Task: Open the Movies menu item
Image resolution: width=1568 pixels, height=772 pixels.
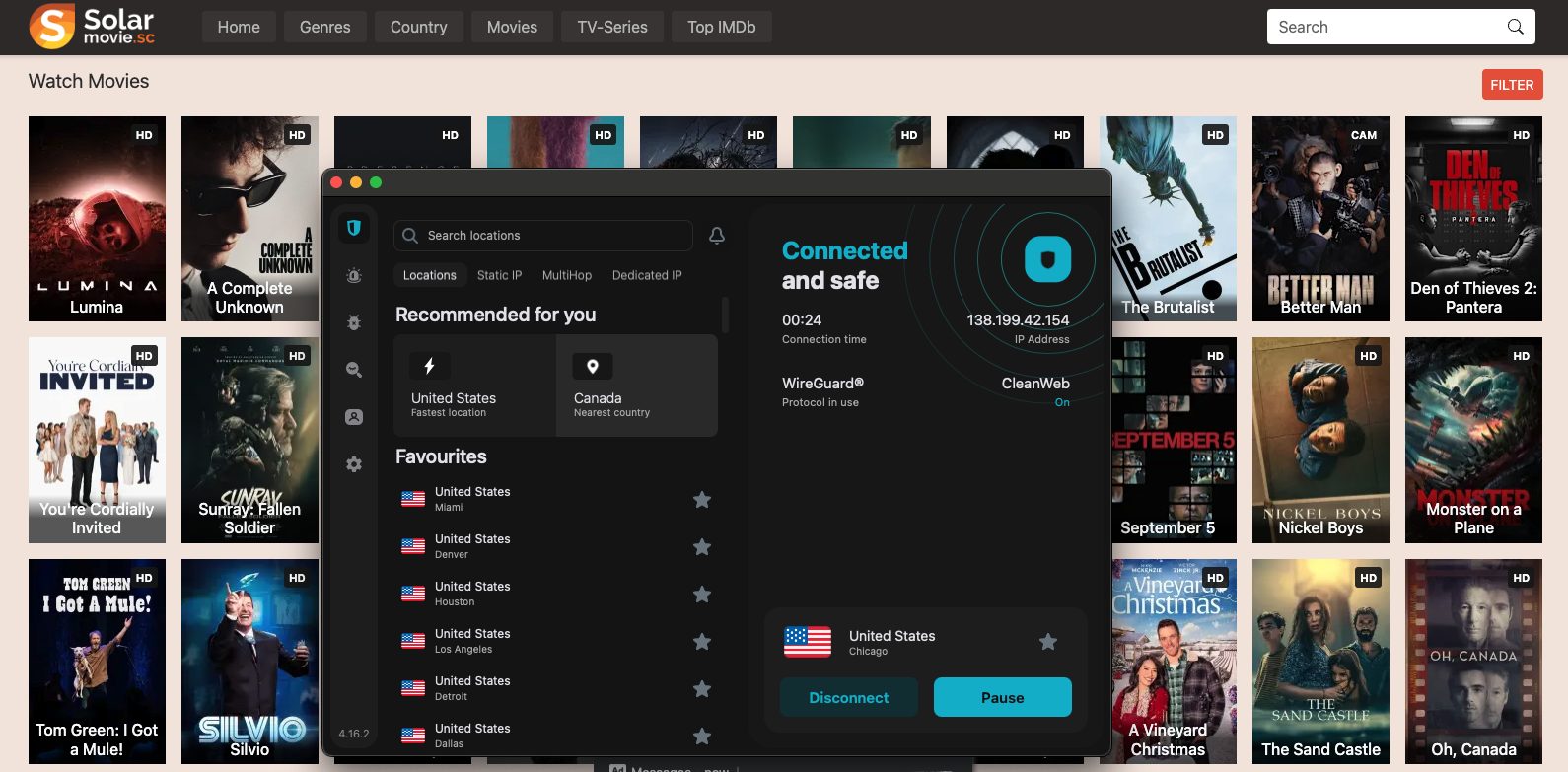Action: coord(513,27)
